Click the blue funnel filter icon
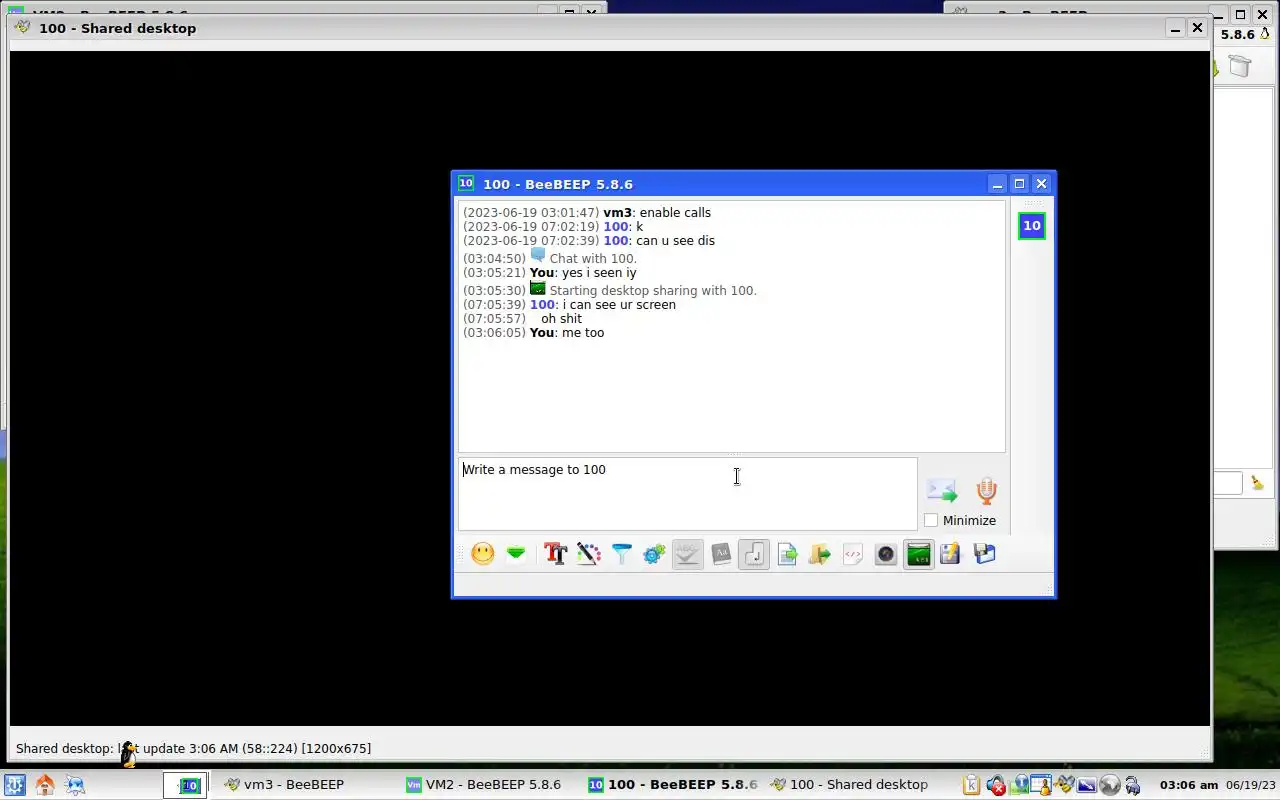This screenshot has width=1280, height=800. point(622,554)
